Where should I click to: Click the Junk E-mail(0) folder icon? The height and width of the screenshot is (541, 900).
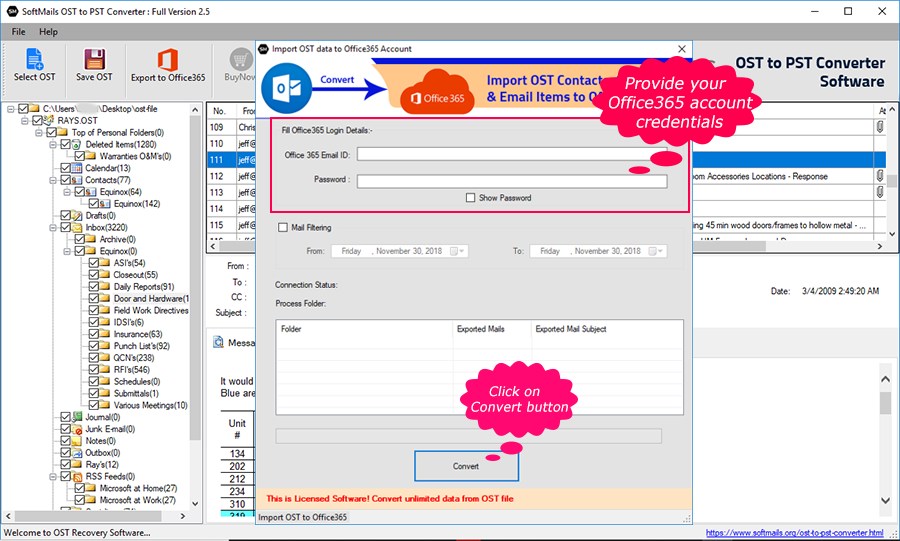point(77,429)
